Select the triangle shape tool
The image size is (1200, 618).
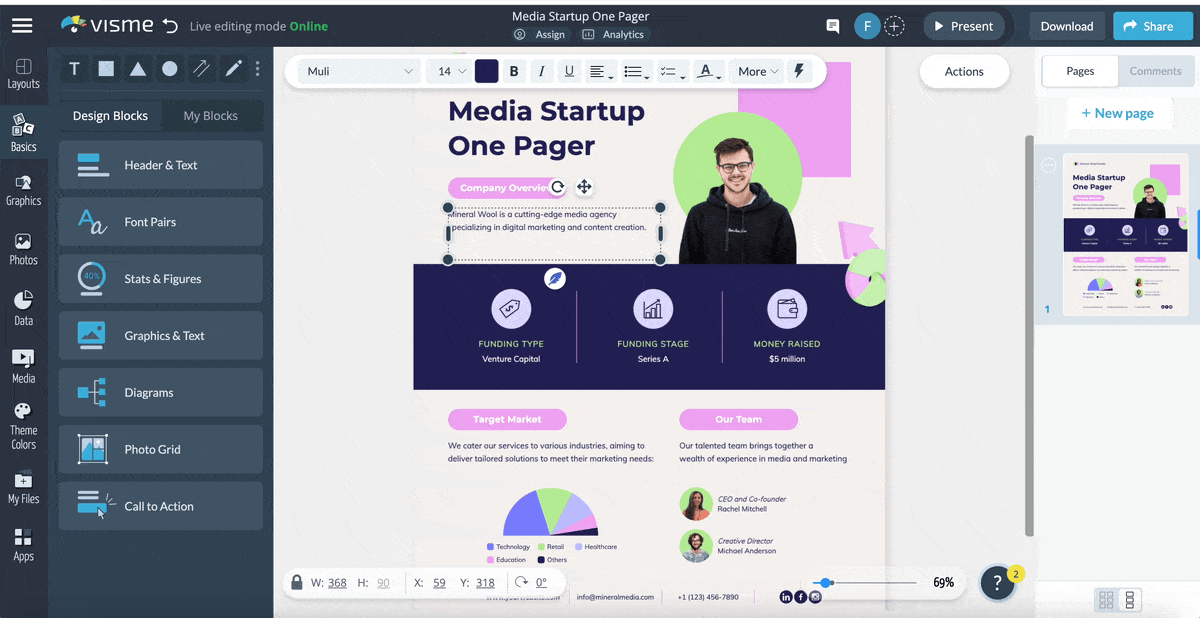pos(138,69)
